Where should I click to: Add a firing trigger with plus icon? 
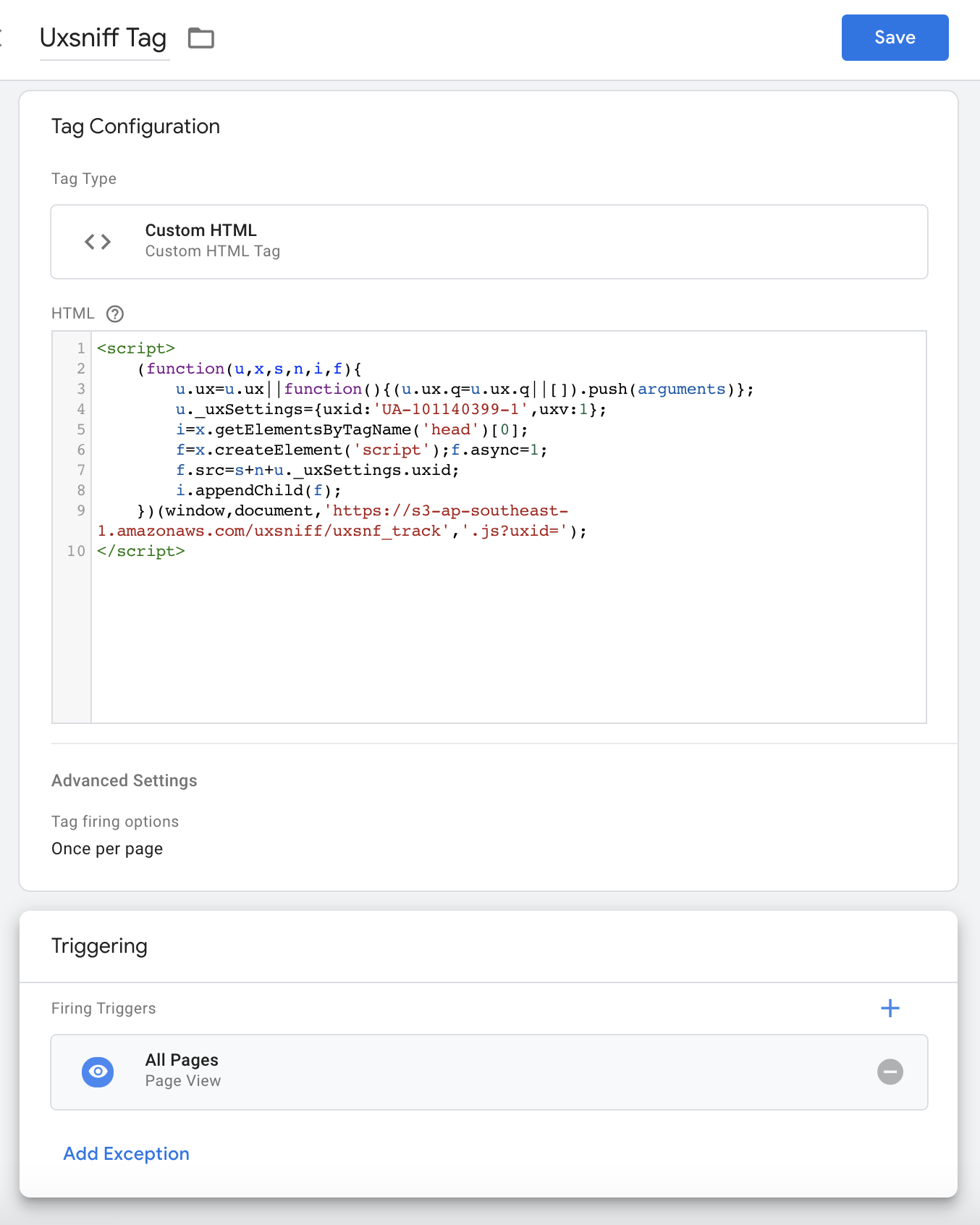point(890,1008)
